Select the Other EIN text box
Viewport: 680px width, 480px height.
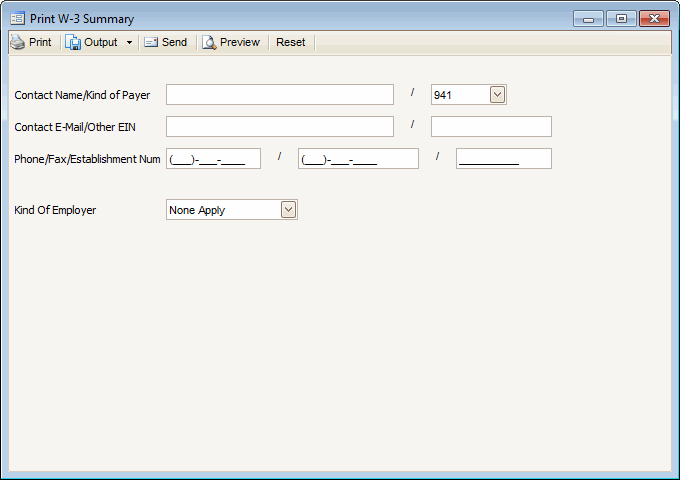pos(491,126)
